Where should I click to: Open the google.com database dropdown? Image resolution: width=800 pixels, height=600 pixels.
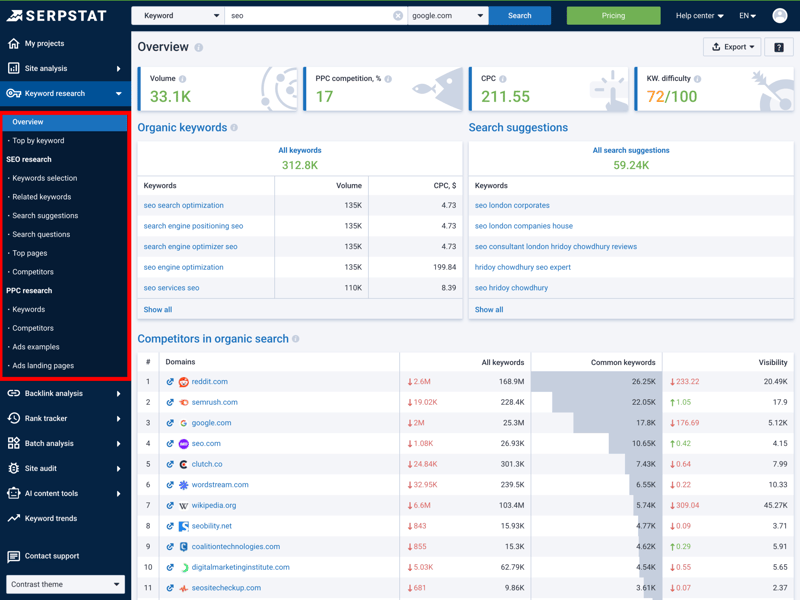tap(447, 16)
